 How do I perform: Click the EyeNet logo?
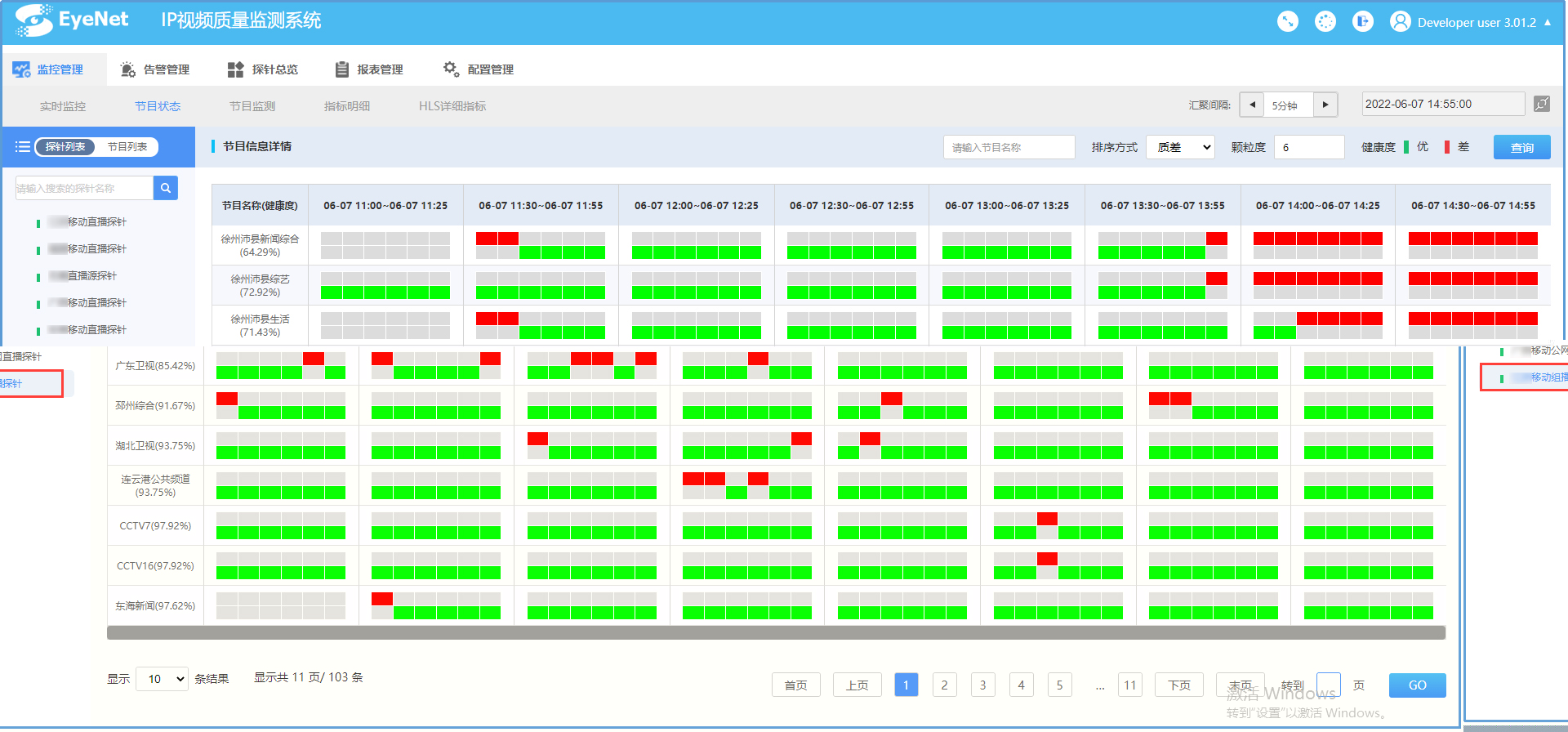point(72,20)
